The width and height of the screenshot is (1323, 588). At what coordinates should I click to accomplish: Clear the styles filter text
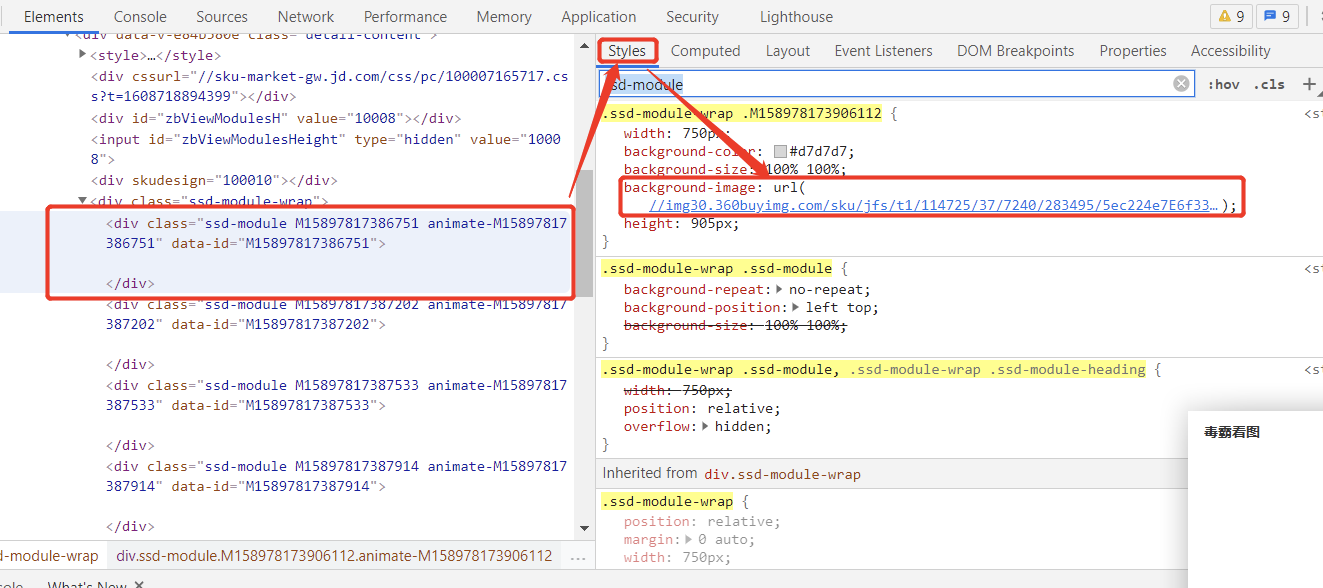tap(1181, 84)
